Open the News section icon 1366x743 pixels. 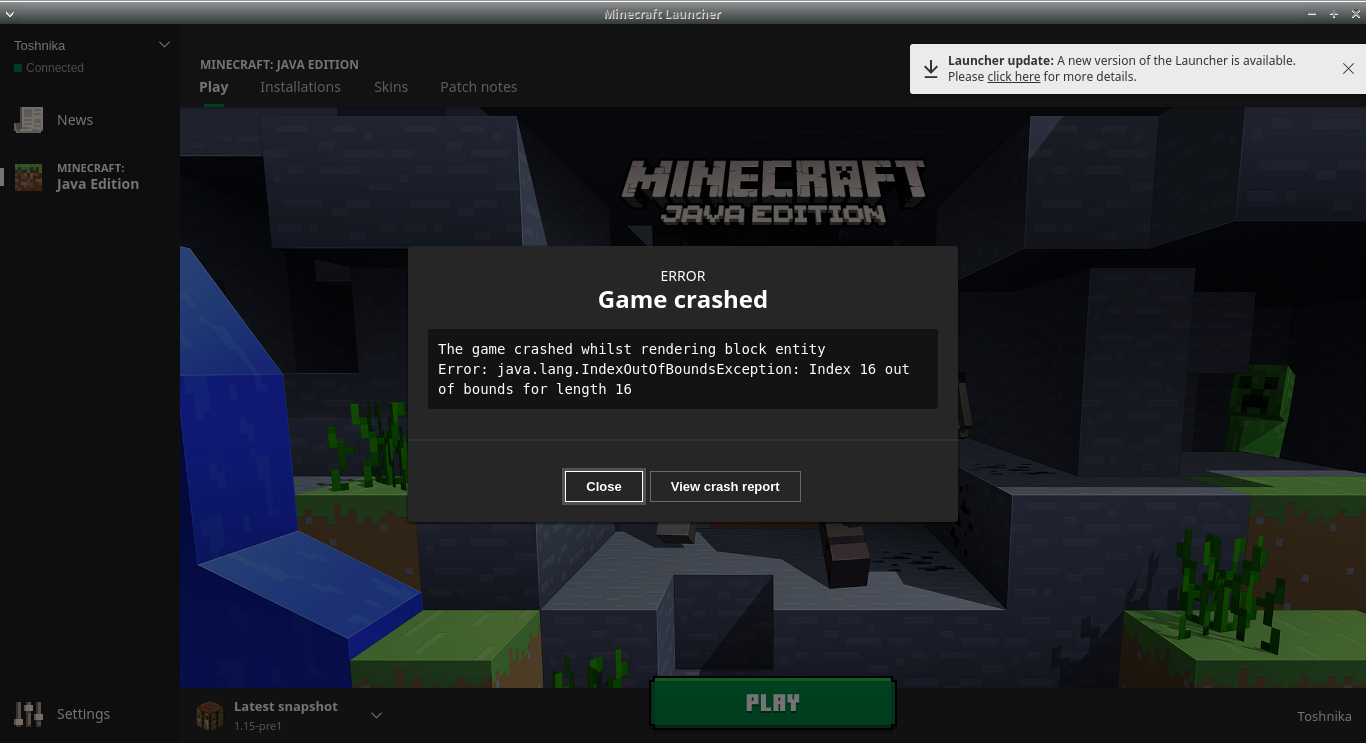[x=28, y=120]
